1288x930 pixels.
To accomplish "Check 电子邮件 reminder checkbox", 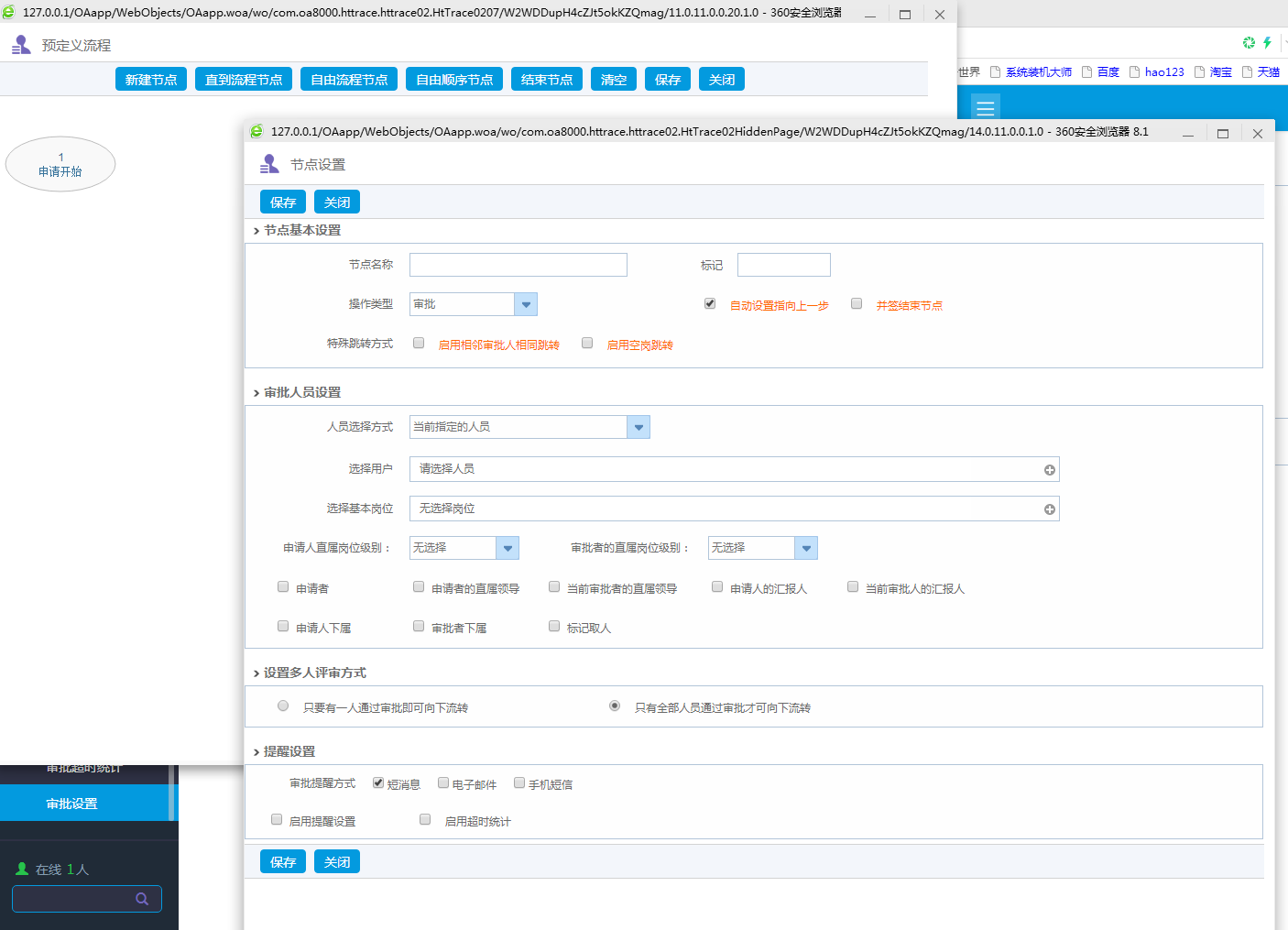I will coord(443,782).
